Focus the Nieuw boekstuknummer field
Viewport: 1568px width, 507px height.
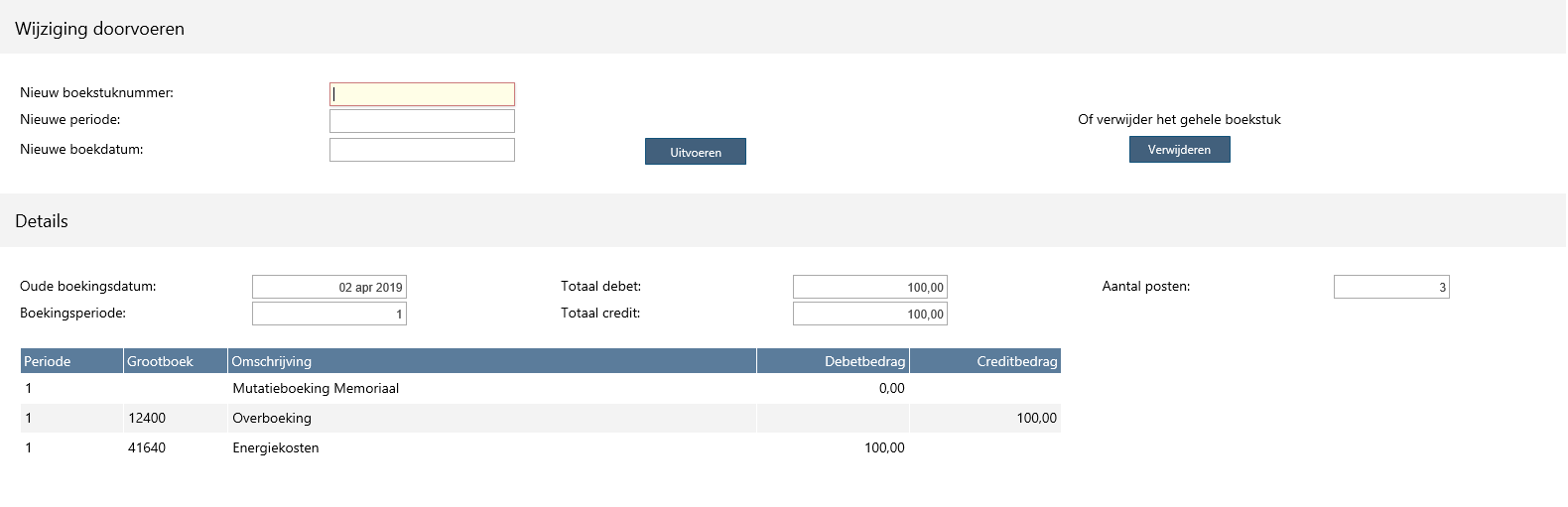(x=422, y=94)
